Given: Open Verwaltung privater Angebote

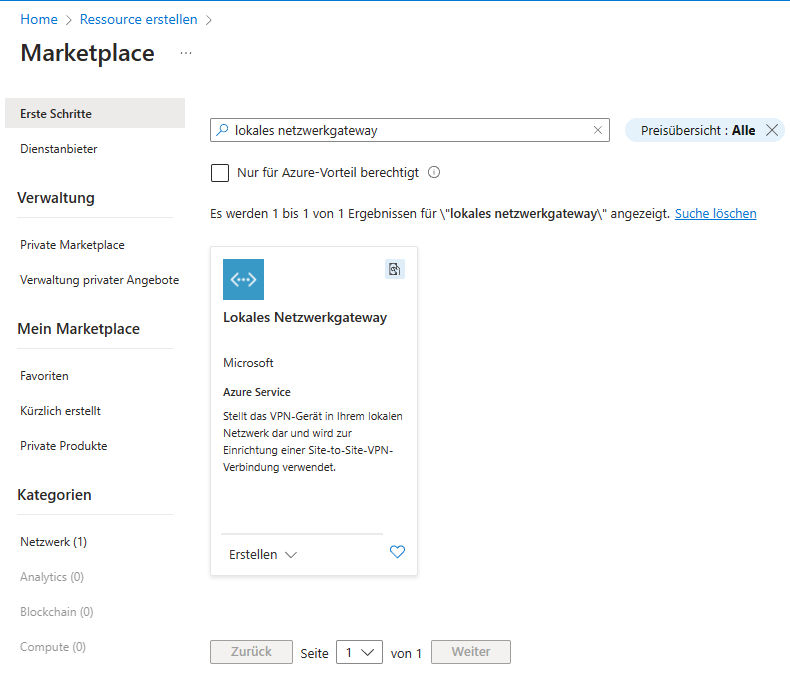Looking at the screenshot, I should [99, 280].
